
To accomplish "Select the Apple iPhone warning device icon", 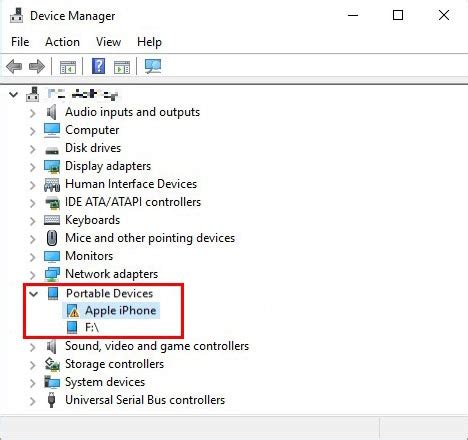I will click(72, 311).
